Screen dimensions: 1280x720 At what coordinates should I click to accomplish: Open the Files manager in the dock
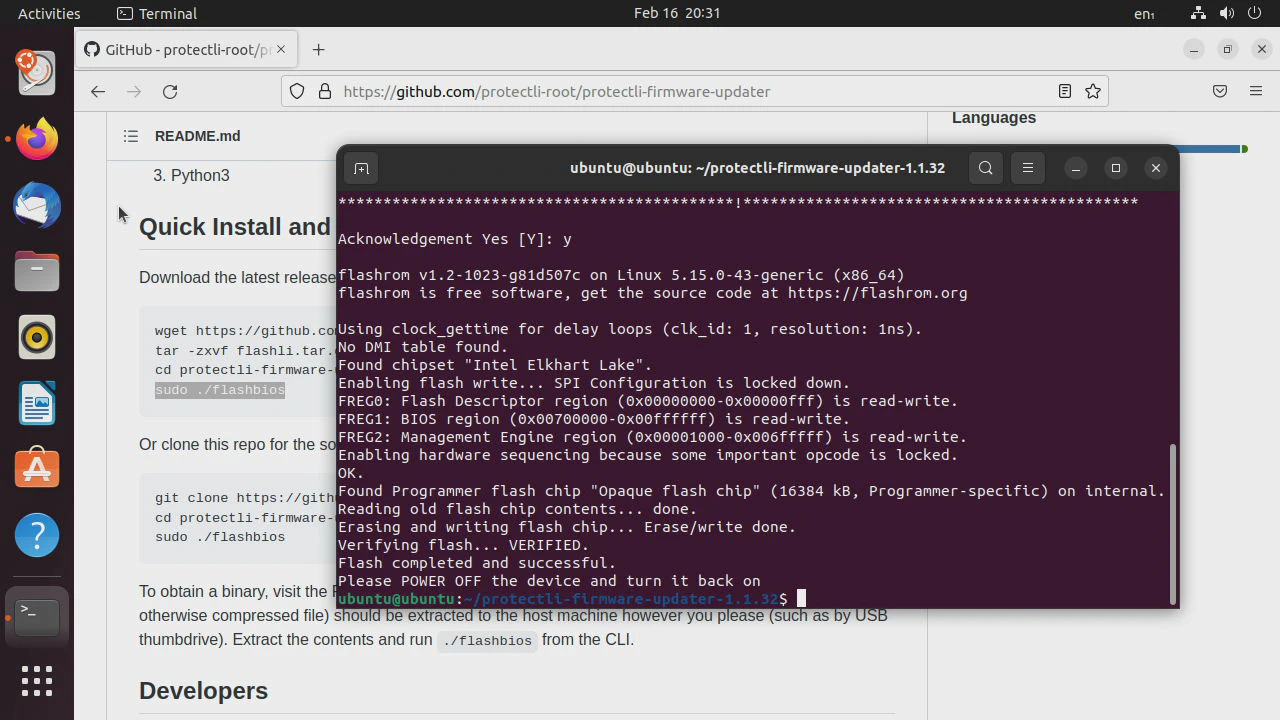[x=37, y=271]
